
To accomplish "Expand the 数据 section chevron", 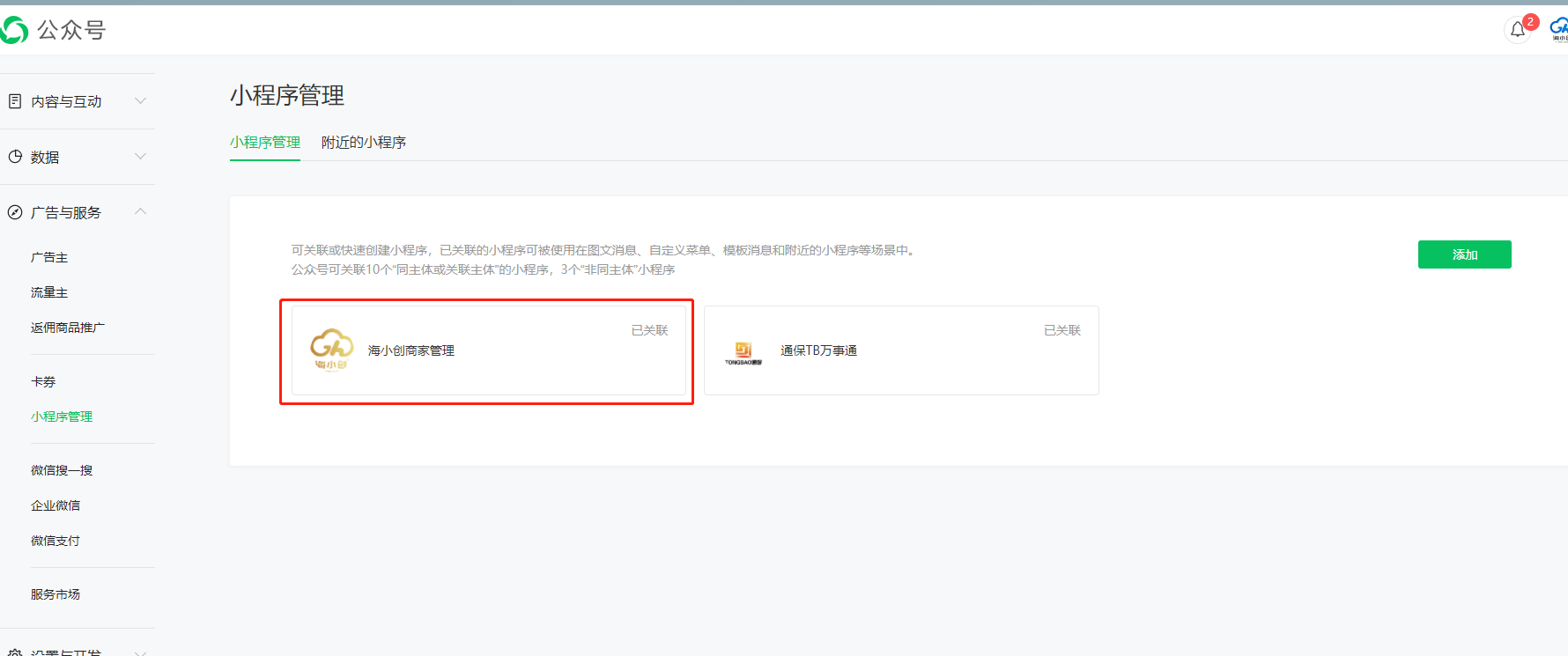I will pyautogui.click(x=140, y=157).
